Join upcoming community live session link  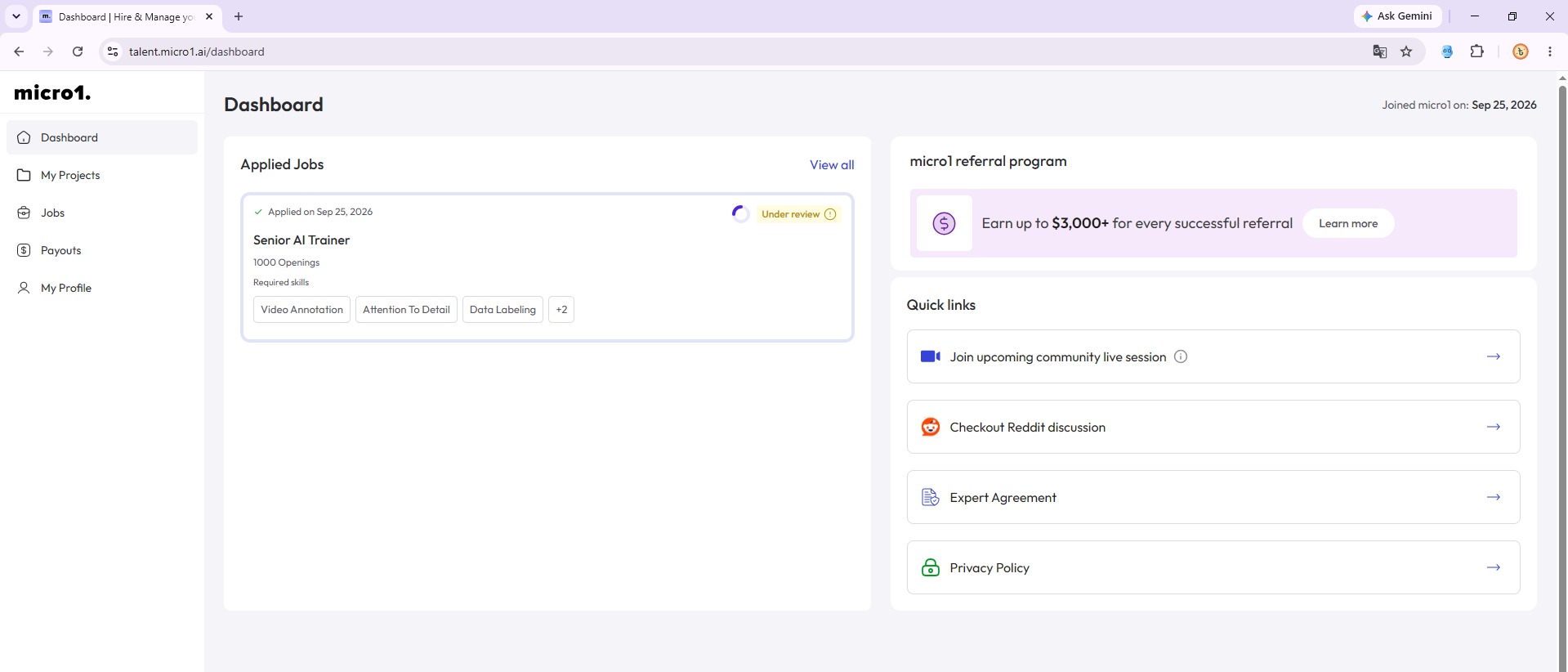pyautogui.click(x=1213, y=356)
